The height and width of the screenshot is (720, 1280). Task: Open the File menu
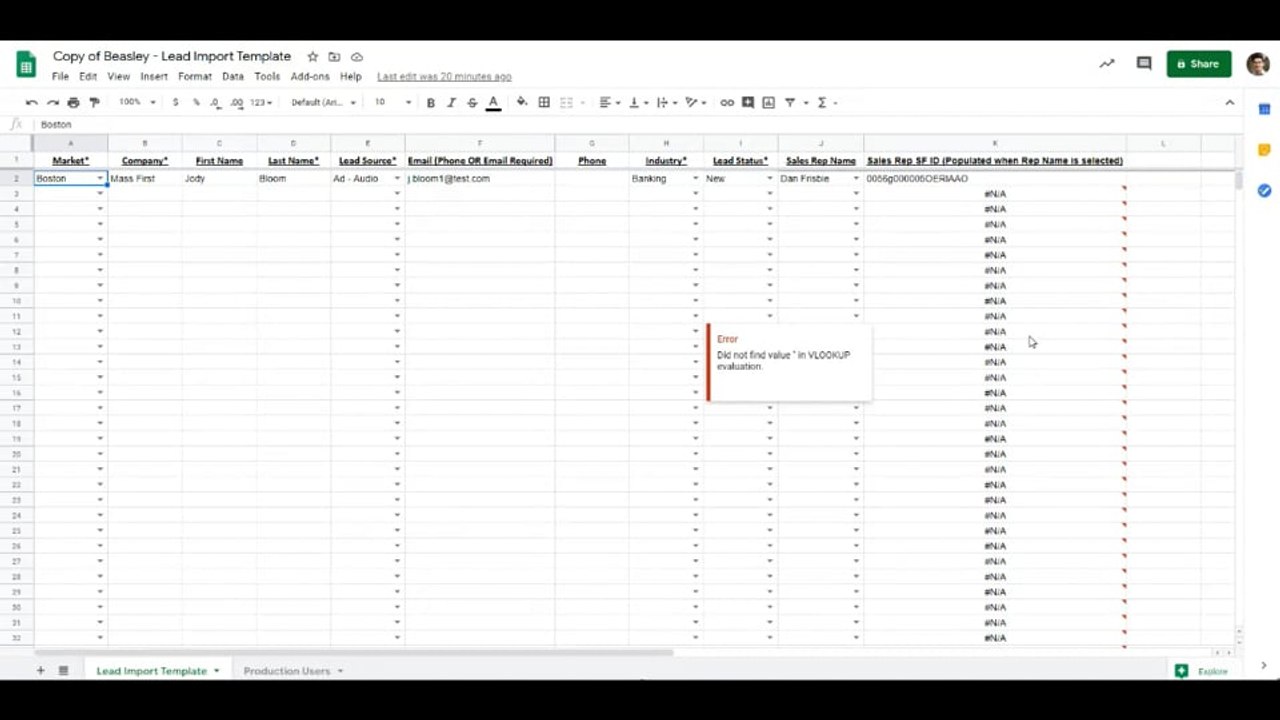(60, 76)
